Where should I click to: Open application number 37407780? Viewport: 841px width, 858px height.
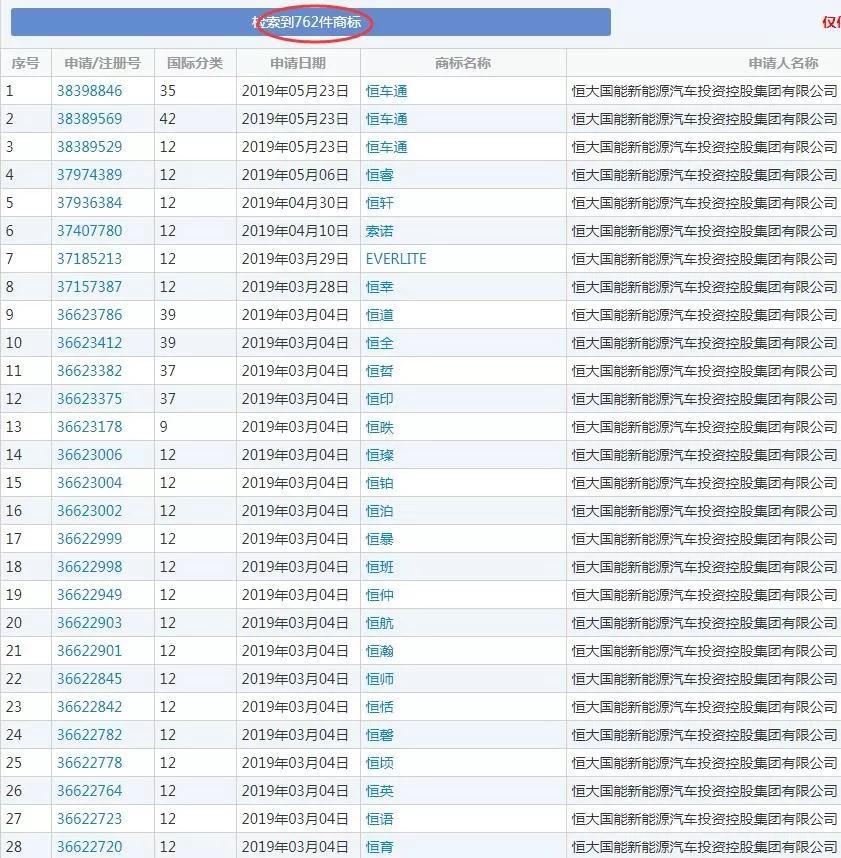click(89, 230)
